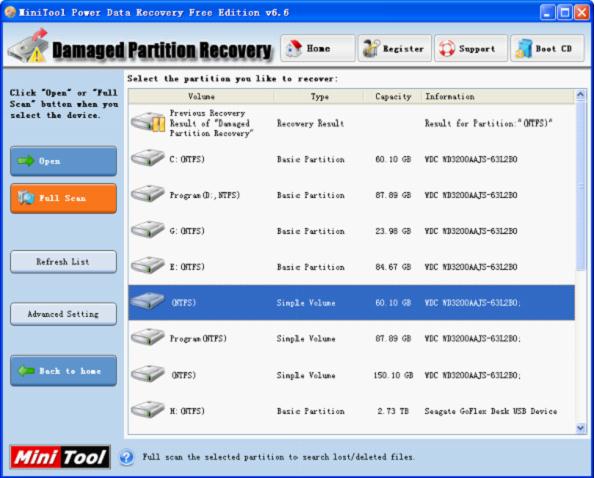Click the drive icon for Program(NTFS) Simple Volume
This screenshot has height=478, width=595.
pyautogui.click(x=148, y=337)
